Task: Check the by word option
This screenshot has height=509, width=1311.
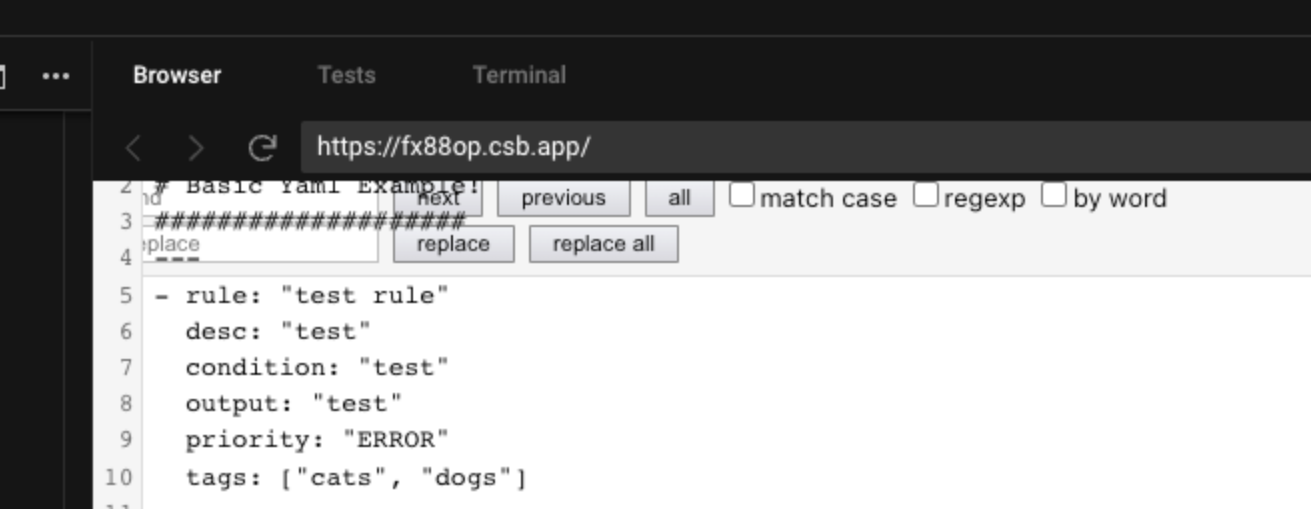Action: coord(1054,196)
